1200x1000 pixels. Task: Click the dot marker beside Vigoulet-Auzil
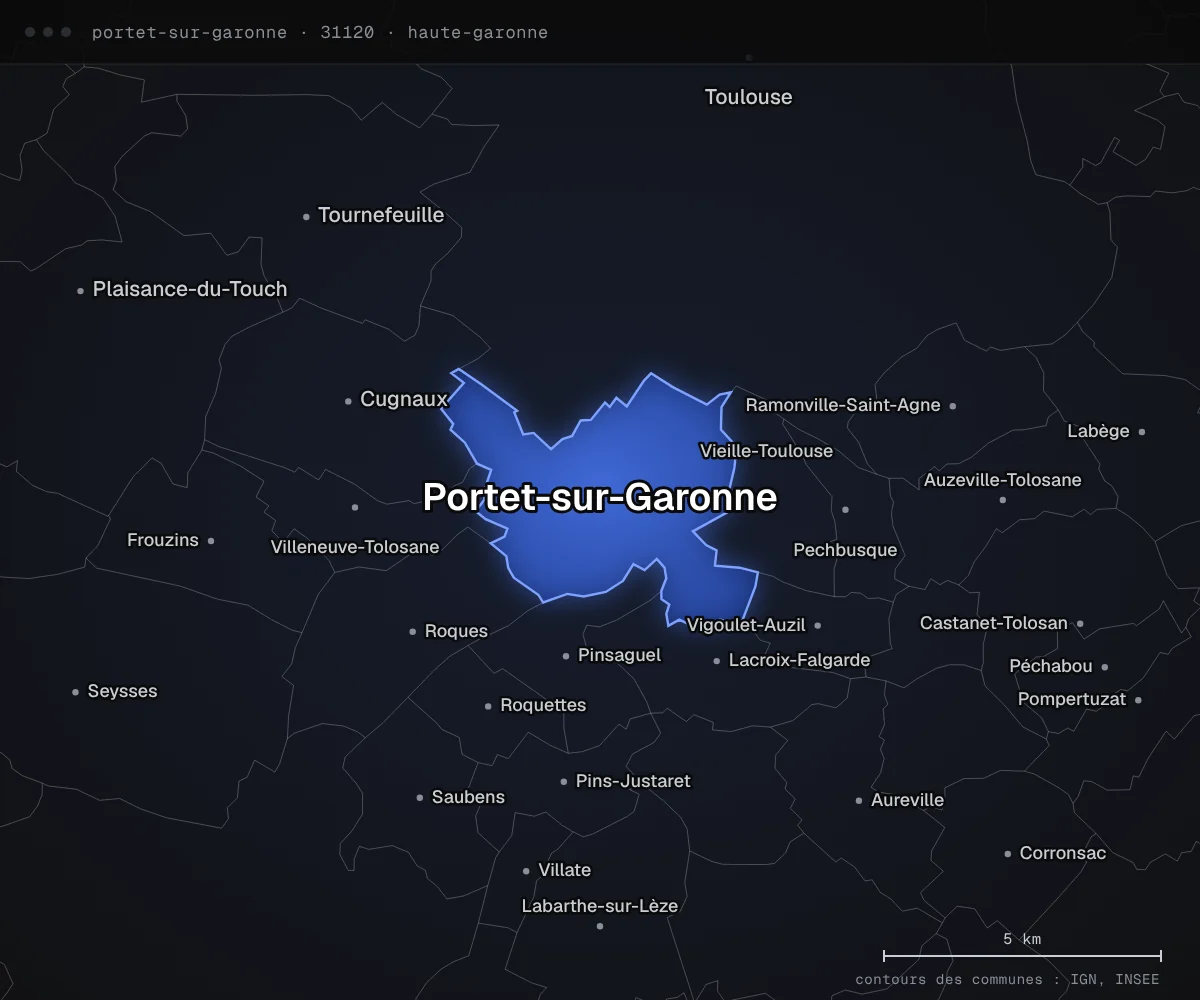pyautogui.click(x=818, y=626)
